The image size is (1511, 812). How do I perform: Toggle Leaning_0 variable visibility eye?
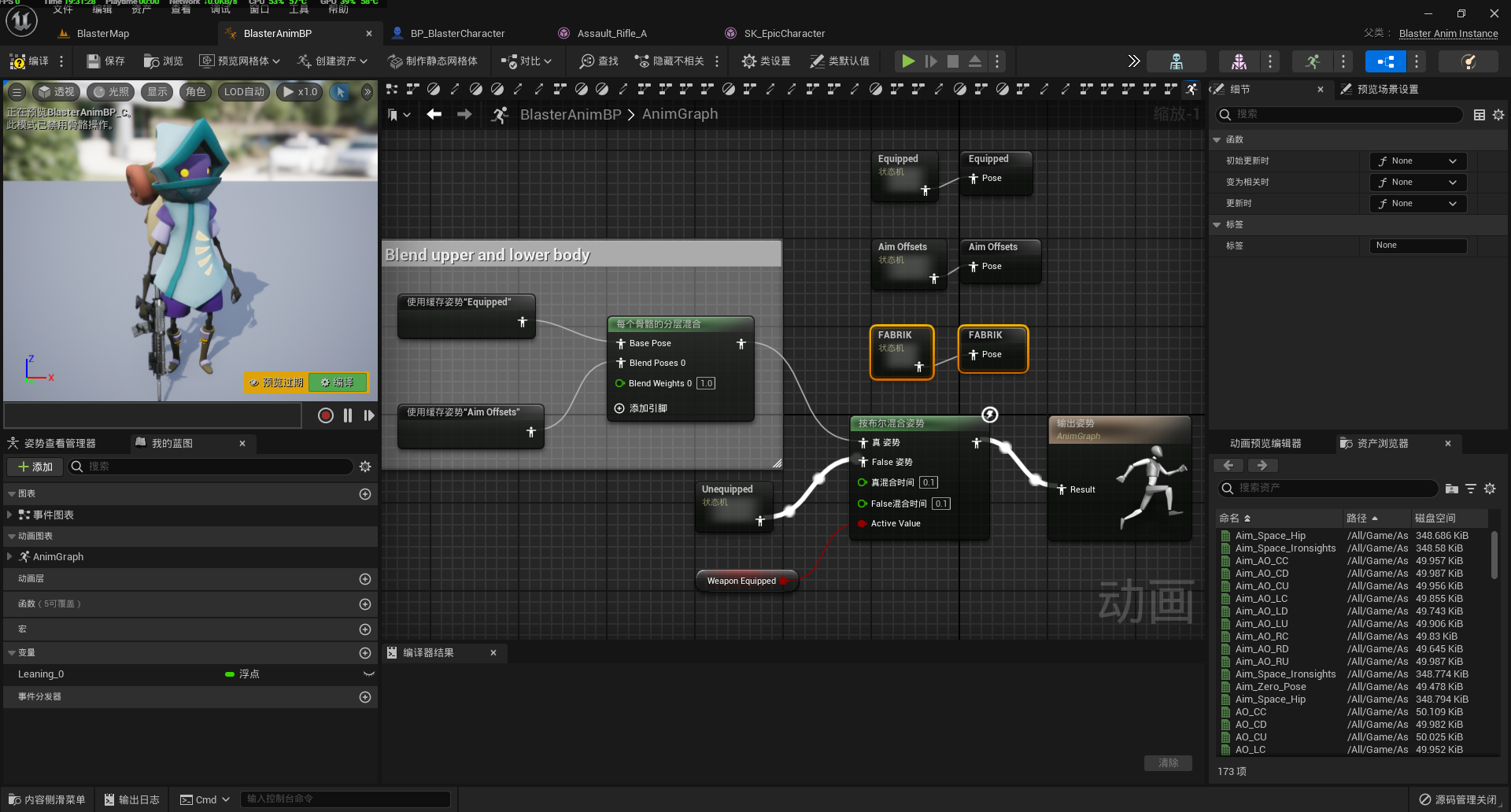(368, 674)
